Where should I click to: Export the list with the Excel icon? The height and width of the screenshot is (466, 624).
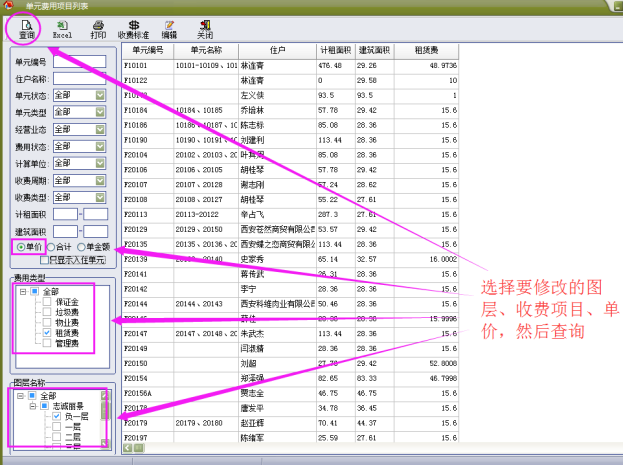(62, 29)
